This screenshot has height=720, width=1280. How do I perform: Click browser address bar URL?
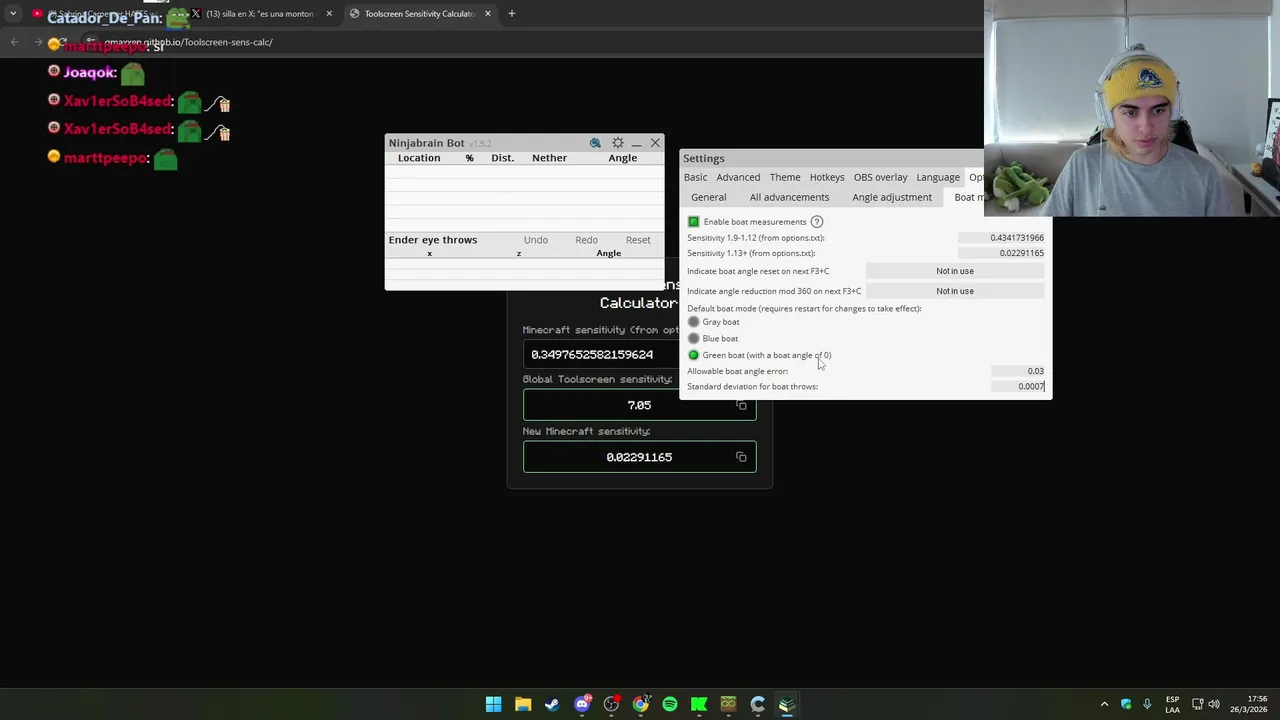[x=188, y=42]
